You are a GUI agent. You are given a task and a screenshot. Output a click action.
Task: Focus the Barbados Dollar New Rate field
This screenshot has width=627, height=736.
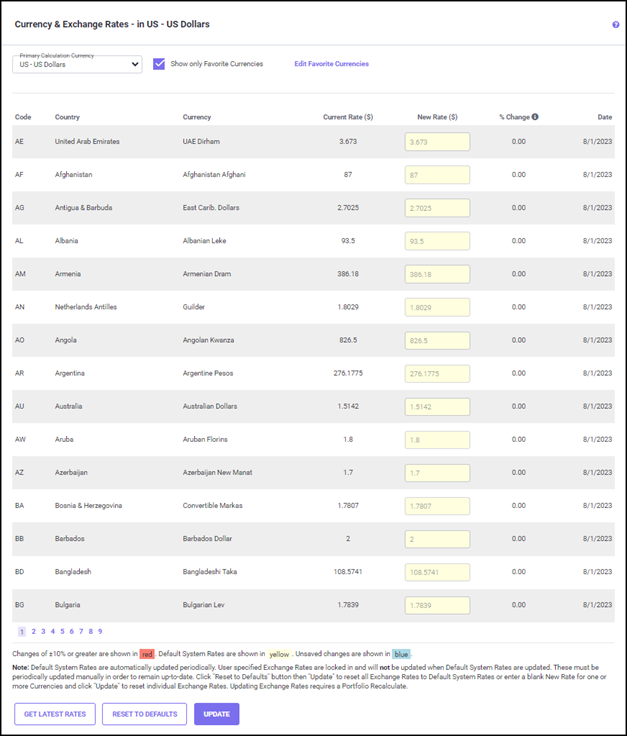coord(437,539)
